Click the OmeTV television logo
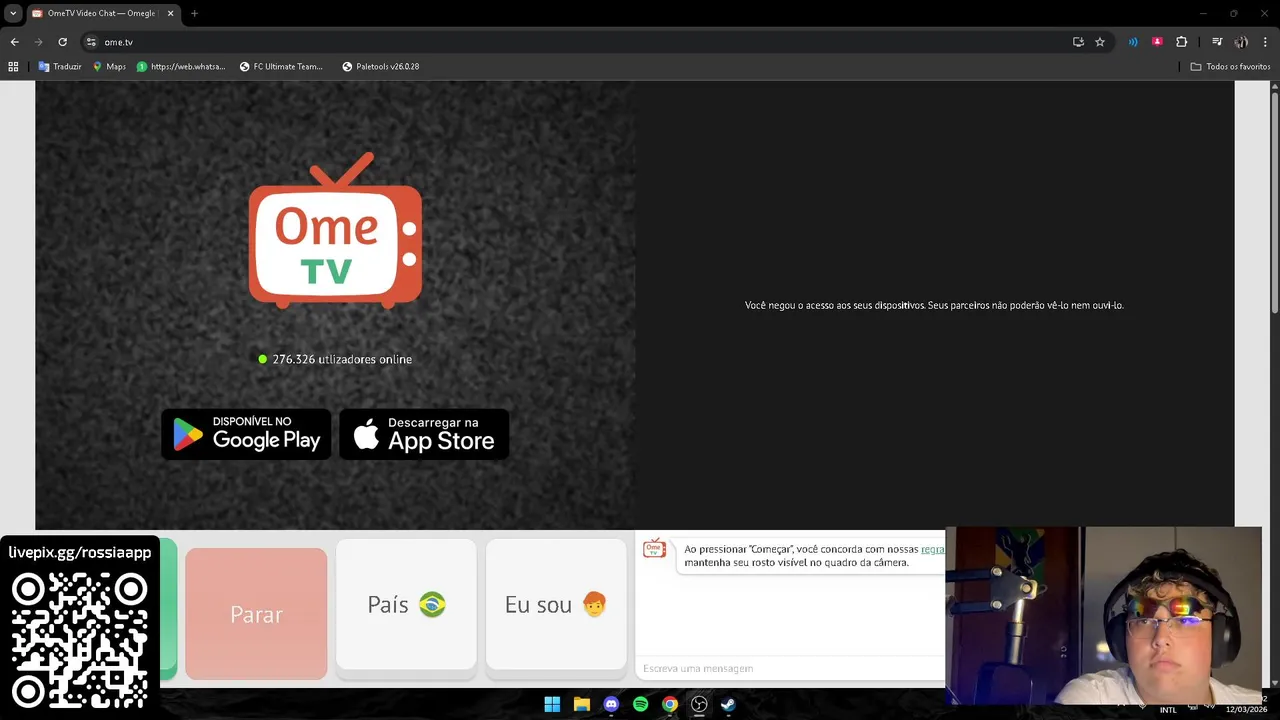The image size is (1280, 720). point(335,230)
